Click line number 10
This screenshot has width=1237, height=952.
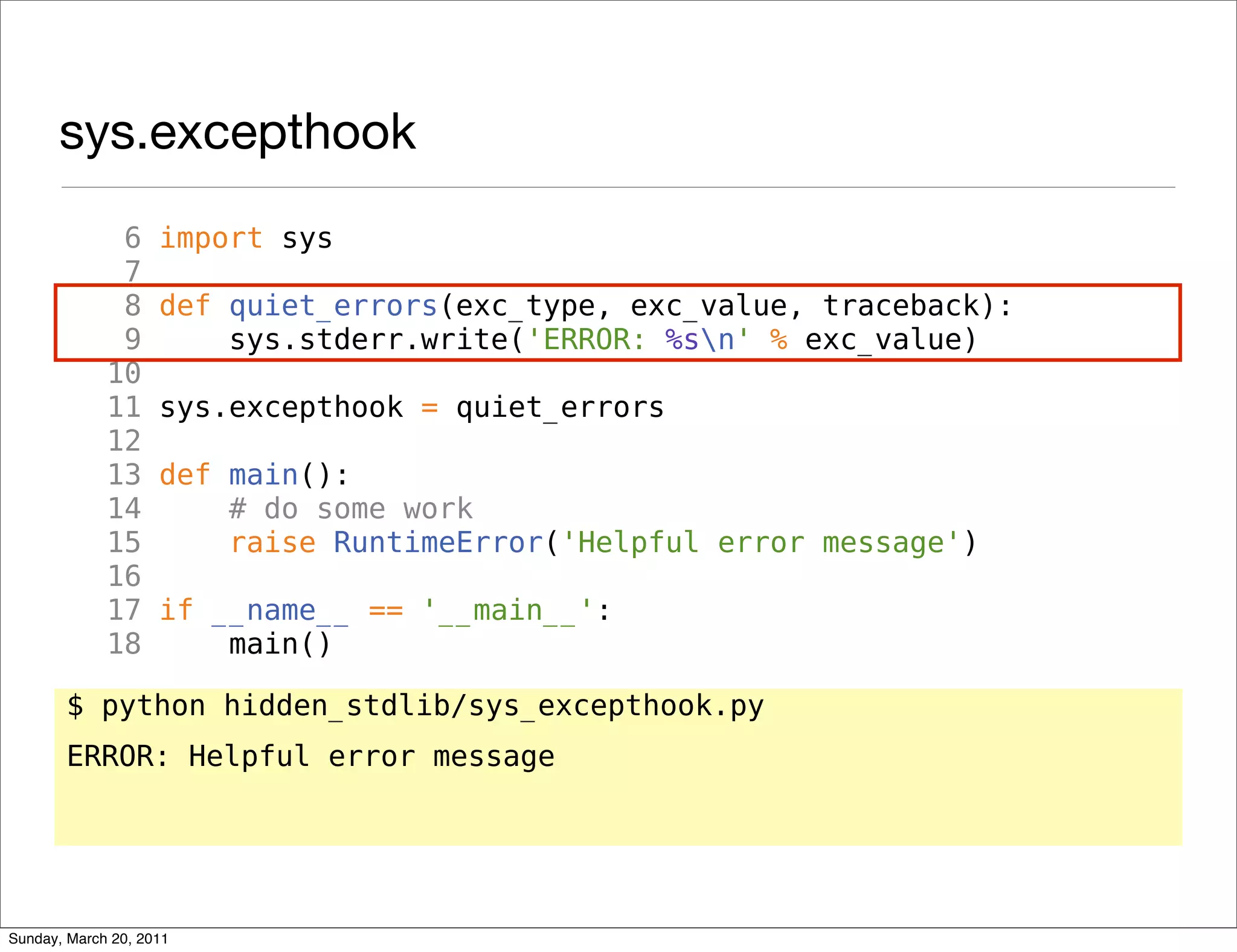(x=124, y=373)
